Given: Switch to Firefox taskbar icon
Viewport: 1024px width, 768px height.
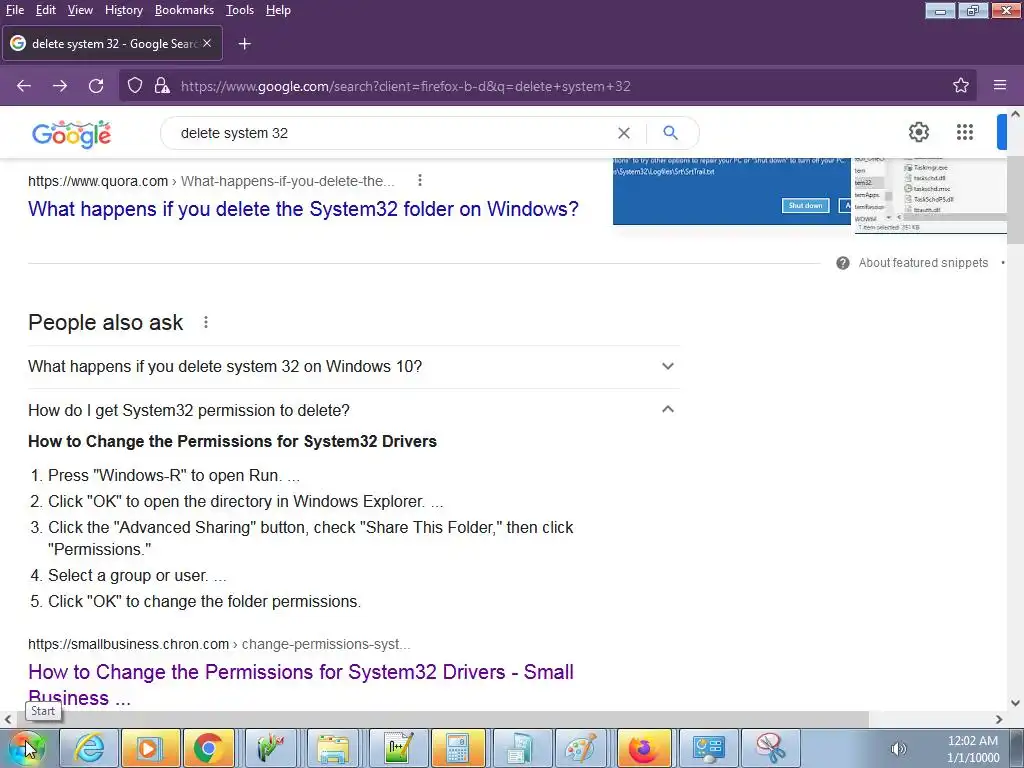Looking at the screenshot, I should coord(643,748).
